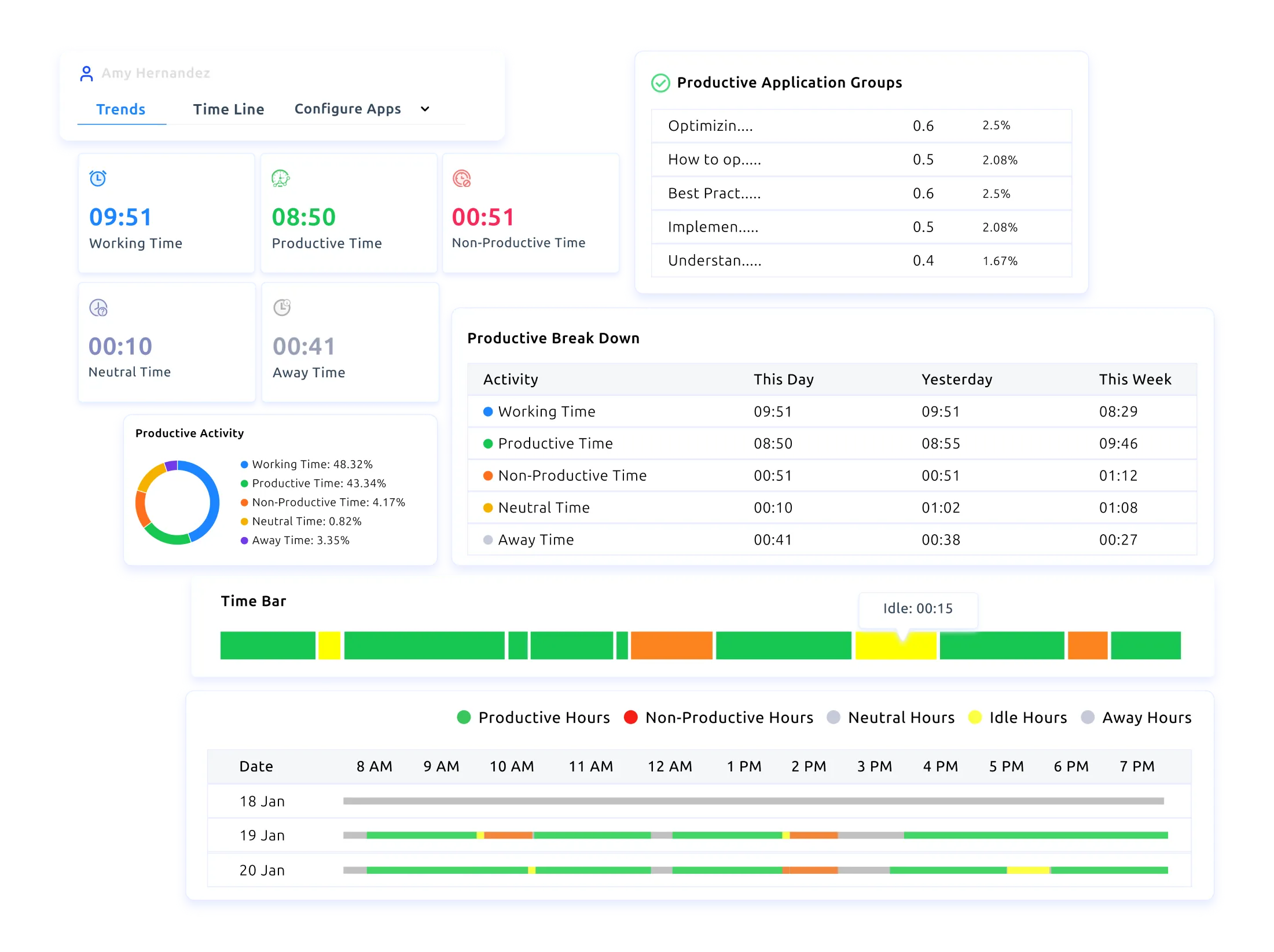The width and height of the screenshot is (1274, 952).
Task: Open the Configure Apps dropdown menu
Action: (x=347, y=109)
